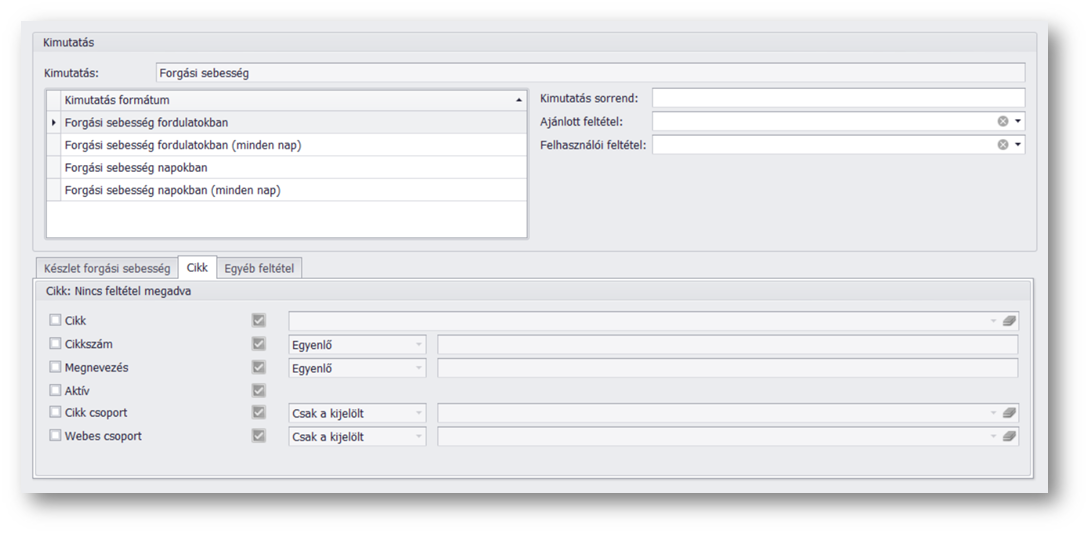Clear the Felhasználói feltétel field icon
1090x535 pixels.
1002,145
